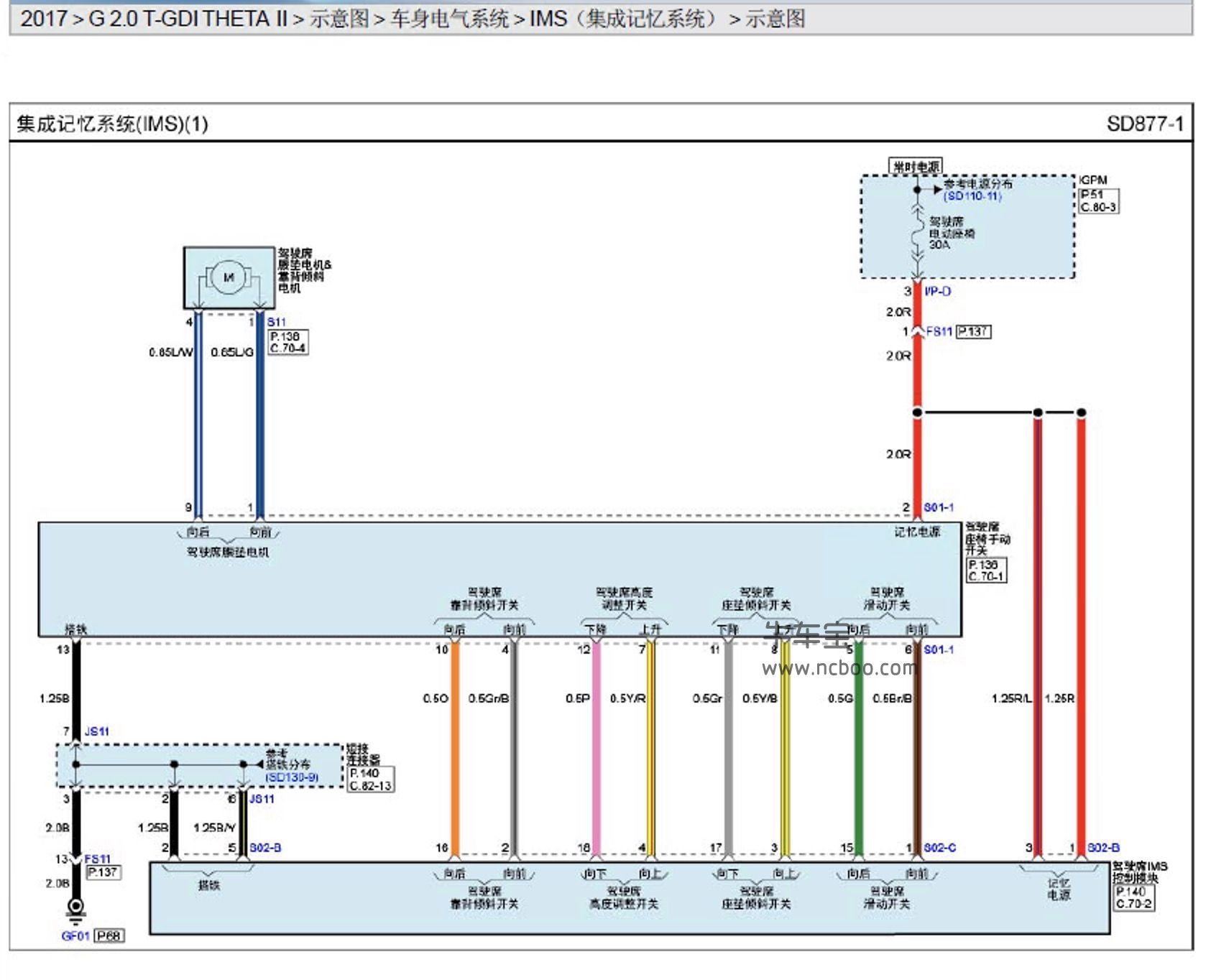Click the 0.5O orange wire label
Screen dimensions: 1206x980
point(436,698)
